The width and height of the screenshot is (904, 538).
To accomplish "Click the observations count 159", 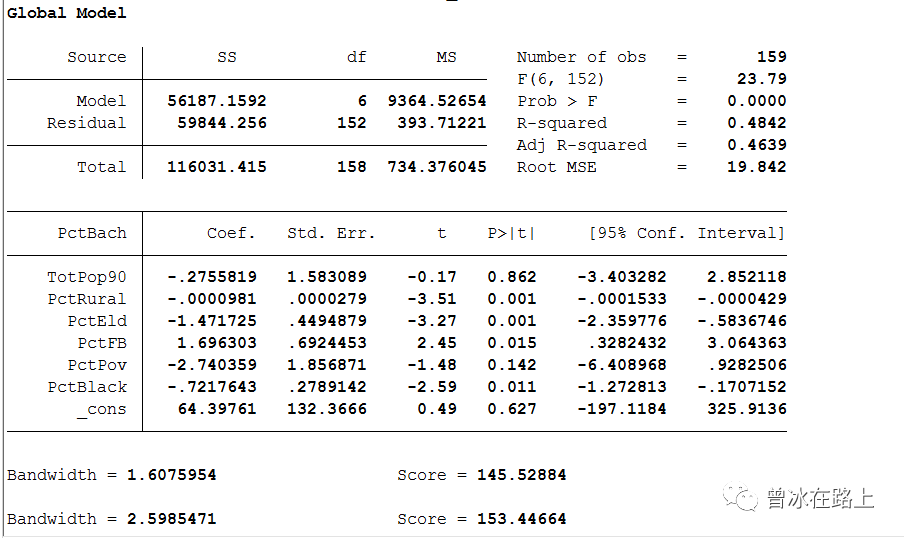I will (x=771, y=57).
